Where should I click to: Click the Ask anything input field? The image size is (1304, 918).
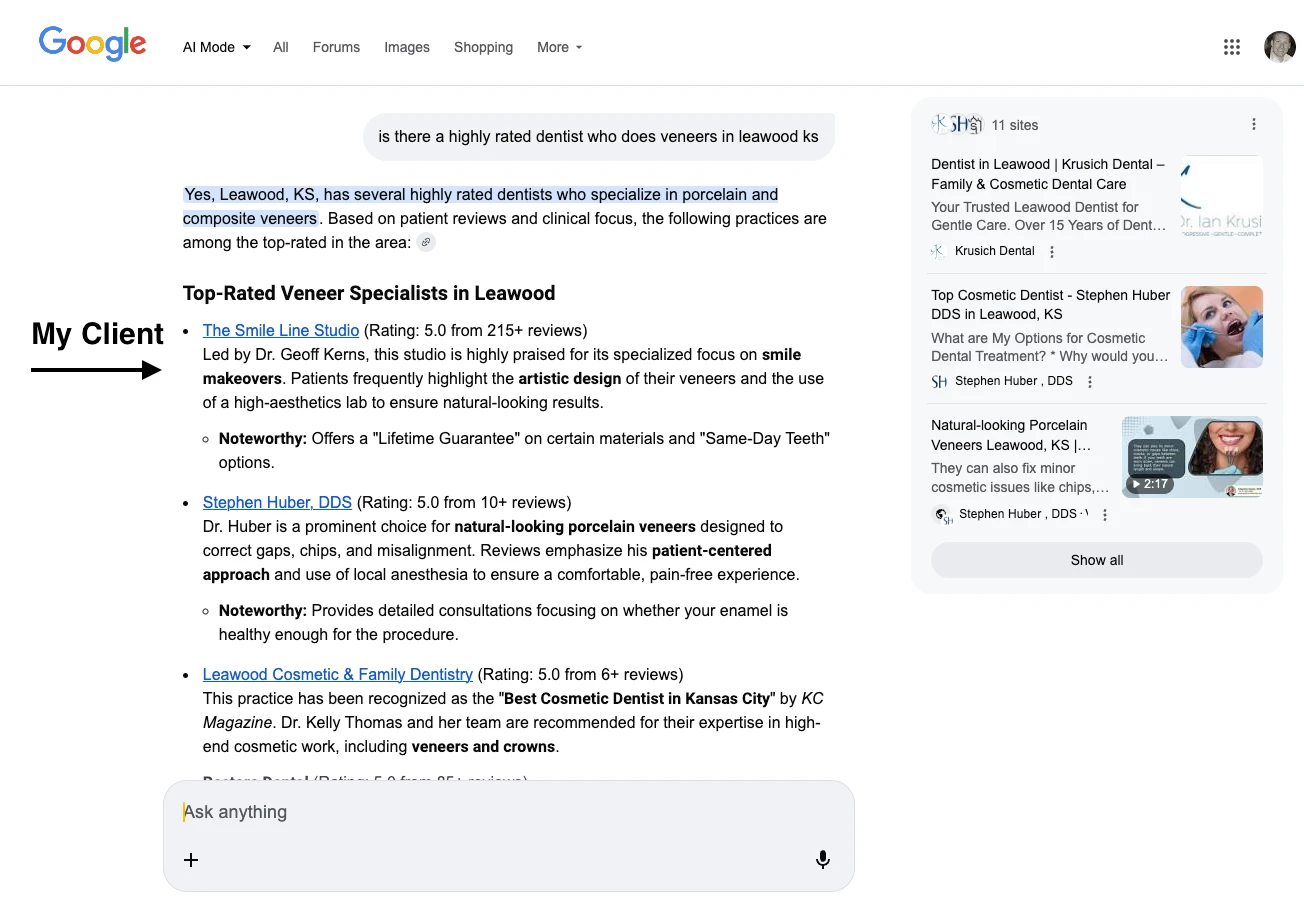(x=500, y=812)
